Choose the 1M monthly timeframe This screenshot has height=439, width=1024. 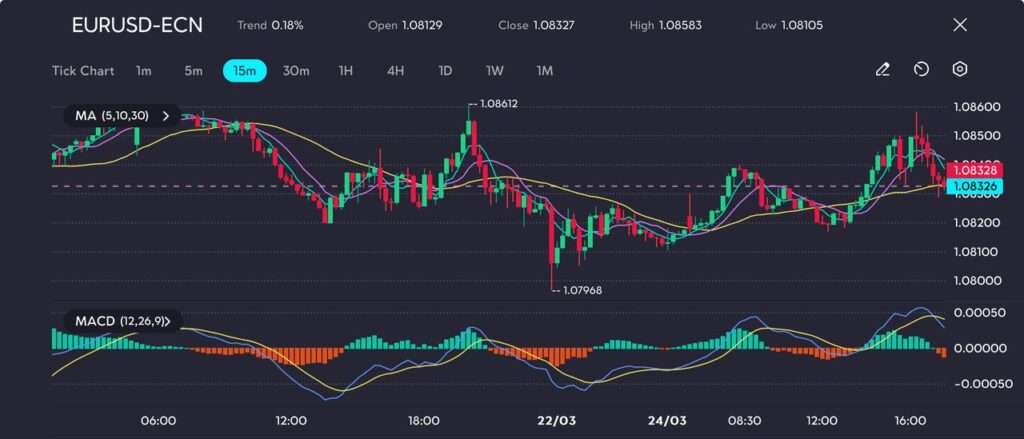(544, 71)
